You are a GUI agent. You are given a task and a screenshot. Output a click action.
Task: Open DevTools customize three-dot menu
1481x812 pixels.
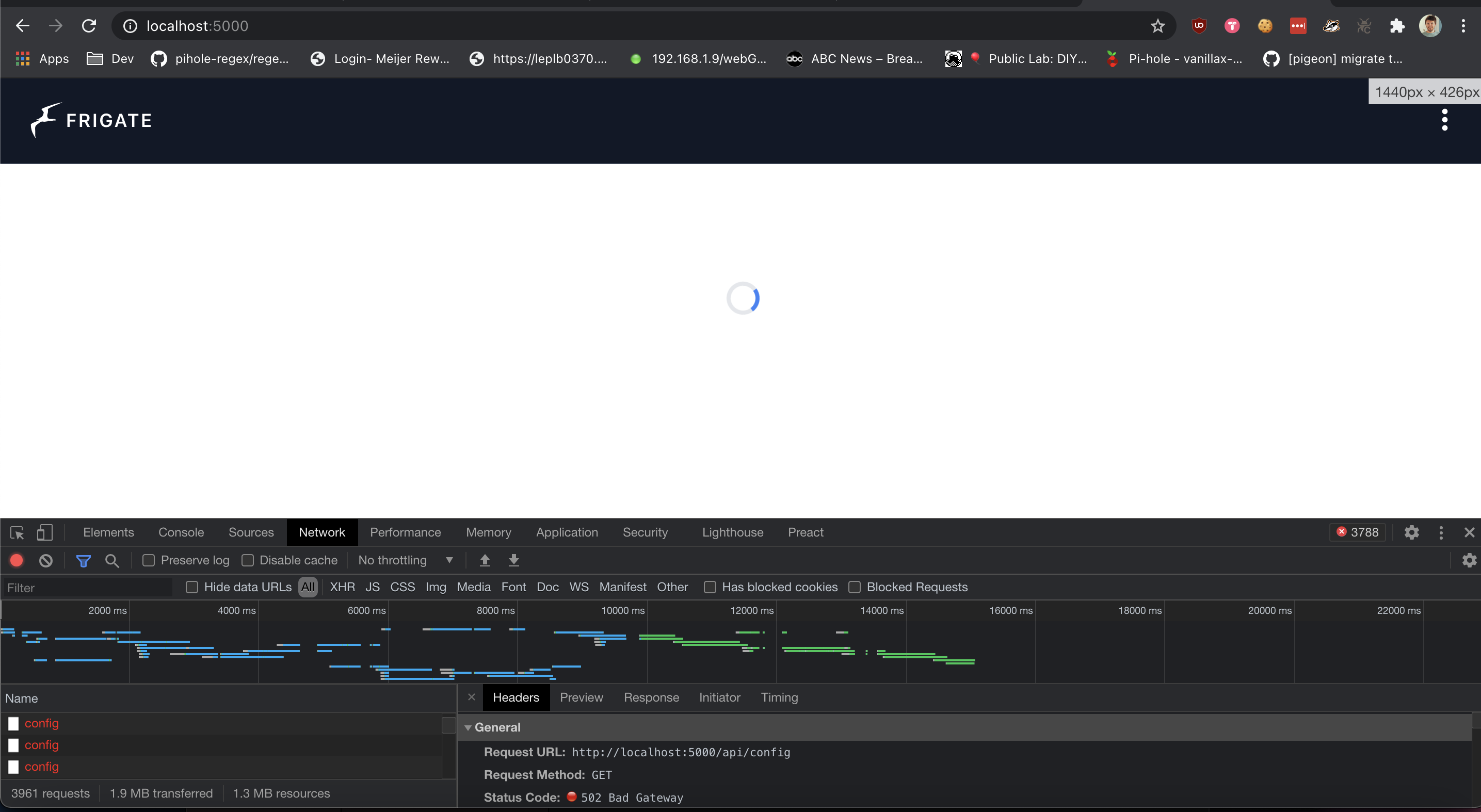(1441, 532)
